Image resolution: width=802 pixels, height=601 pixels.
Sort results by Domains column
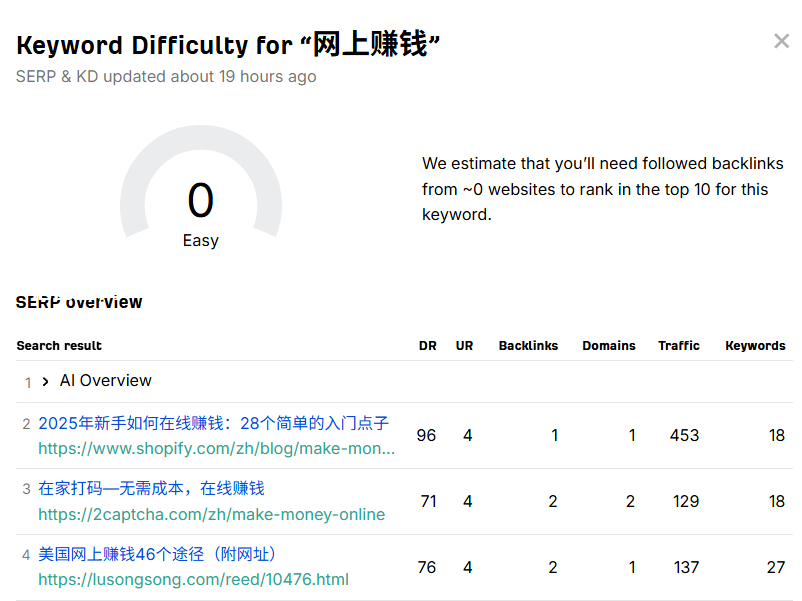[609, 345]
